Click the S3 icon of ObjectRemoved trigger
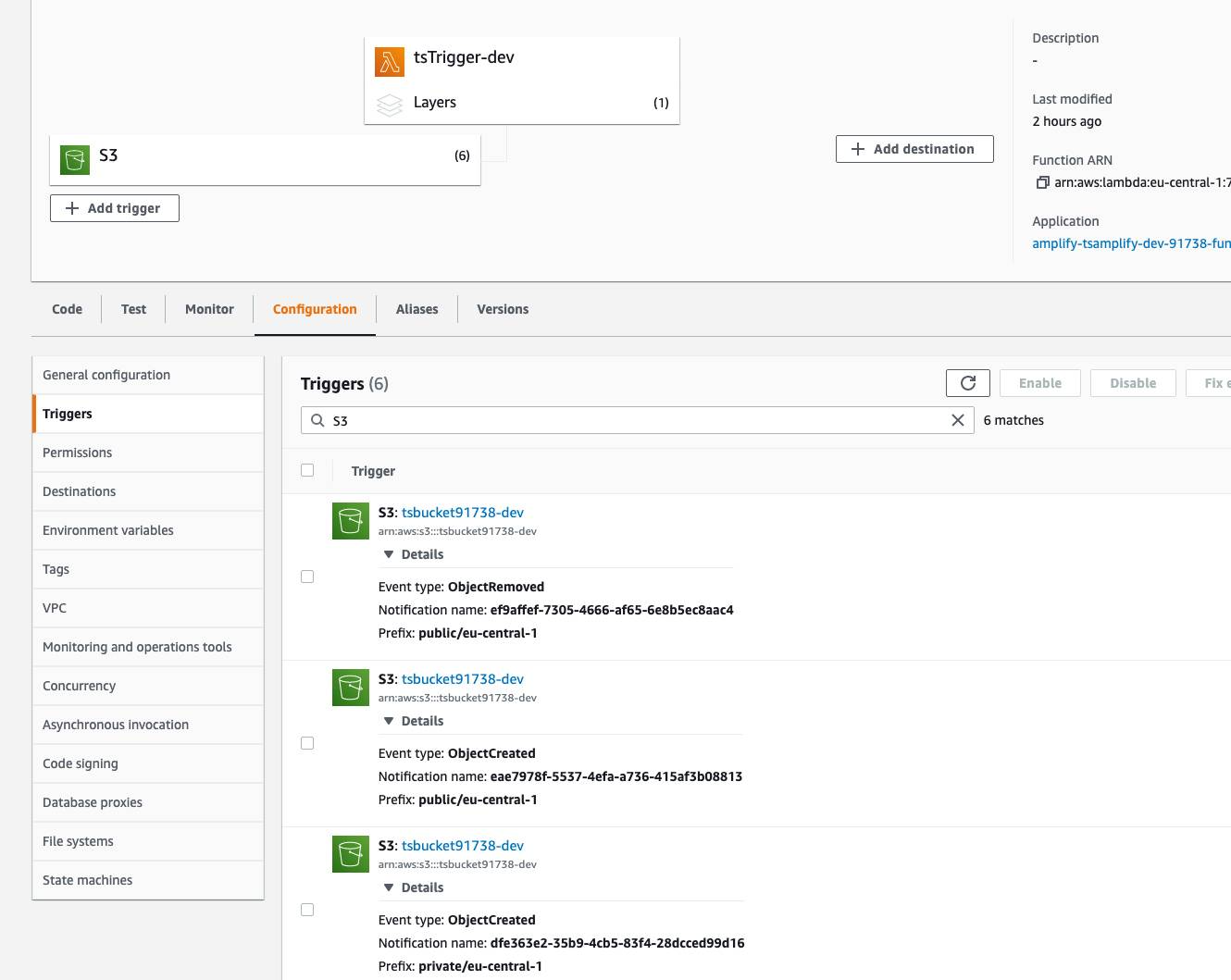Viewport: 1231px width, 980px height. tap(351, 521)
